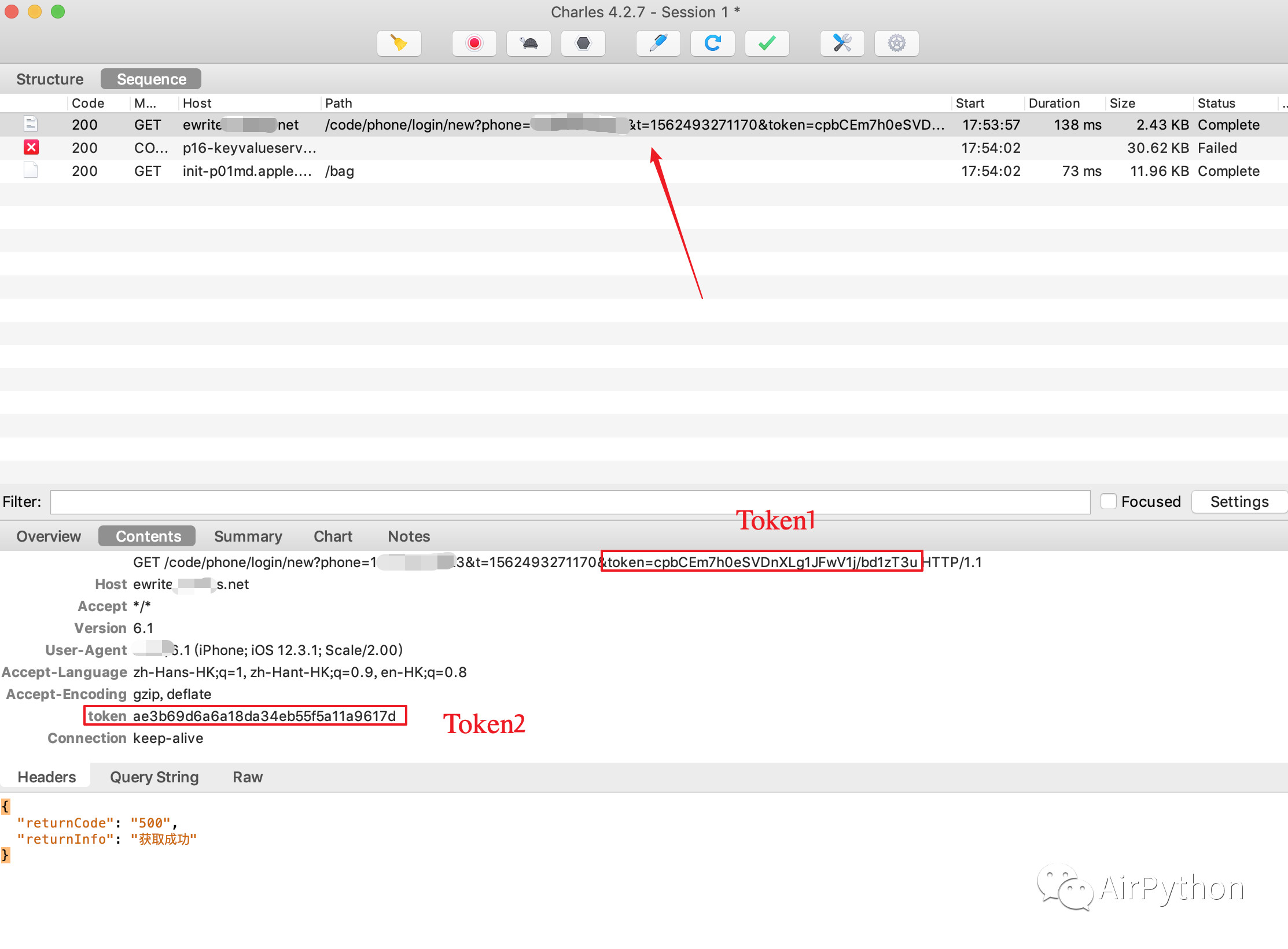Switch to the Query String tab
Image resolution: width=1288 pixels, height=949 pixels.
tap(154, 777)
